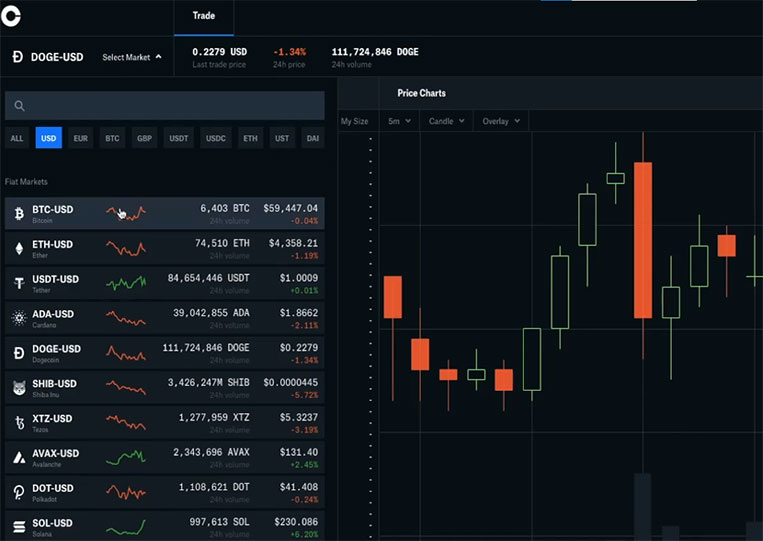This screenshot has height=541, width=763.
Task: Click the Solana icon in SOL-USD row
Action: (19, 527)
